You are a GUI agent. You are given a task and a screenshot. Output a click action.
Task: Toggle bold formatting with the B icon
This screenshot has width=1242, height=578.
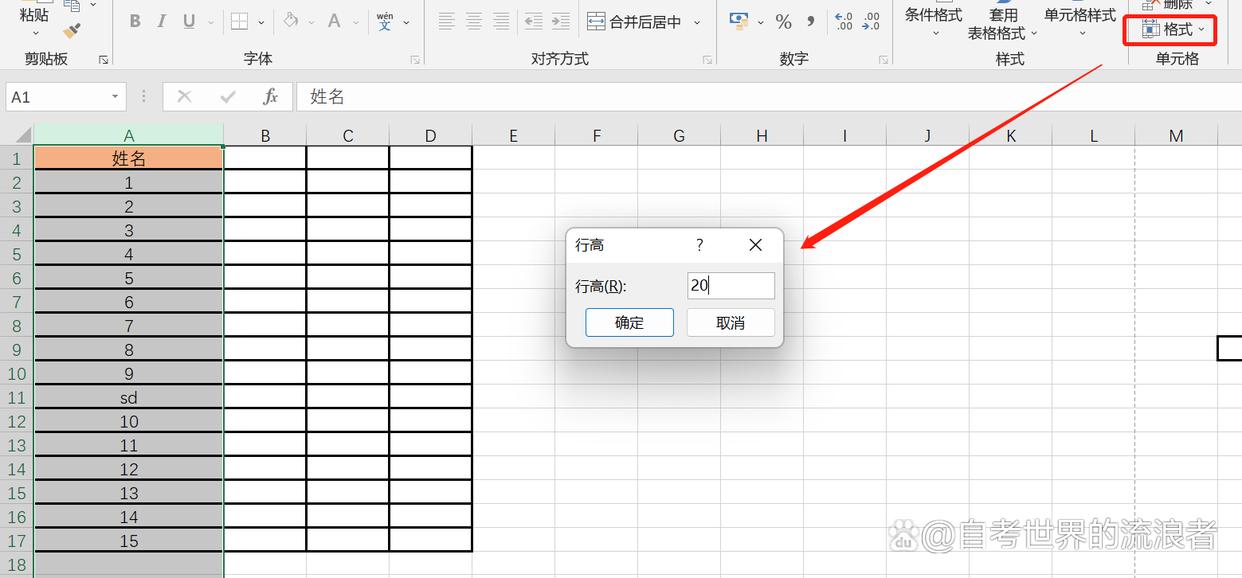(135, 20)
